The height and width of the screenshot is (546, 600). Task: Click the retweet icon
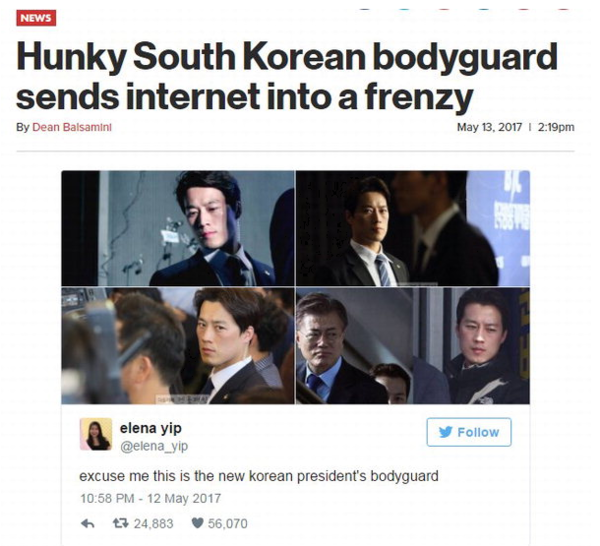pyautogui.click(x=121, y=523)
